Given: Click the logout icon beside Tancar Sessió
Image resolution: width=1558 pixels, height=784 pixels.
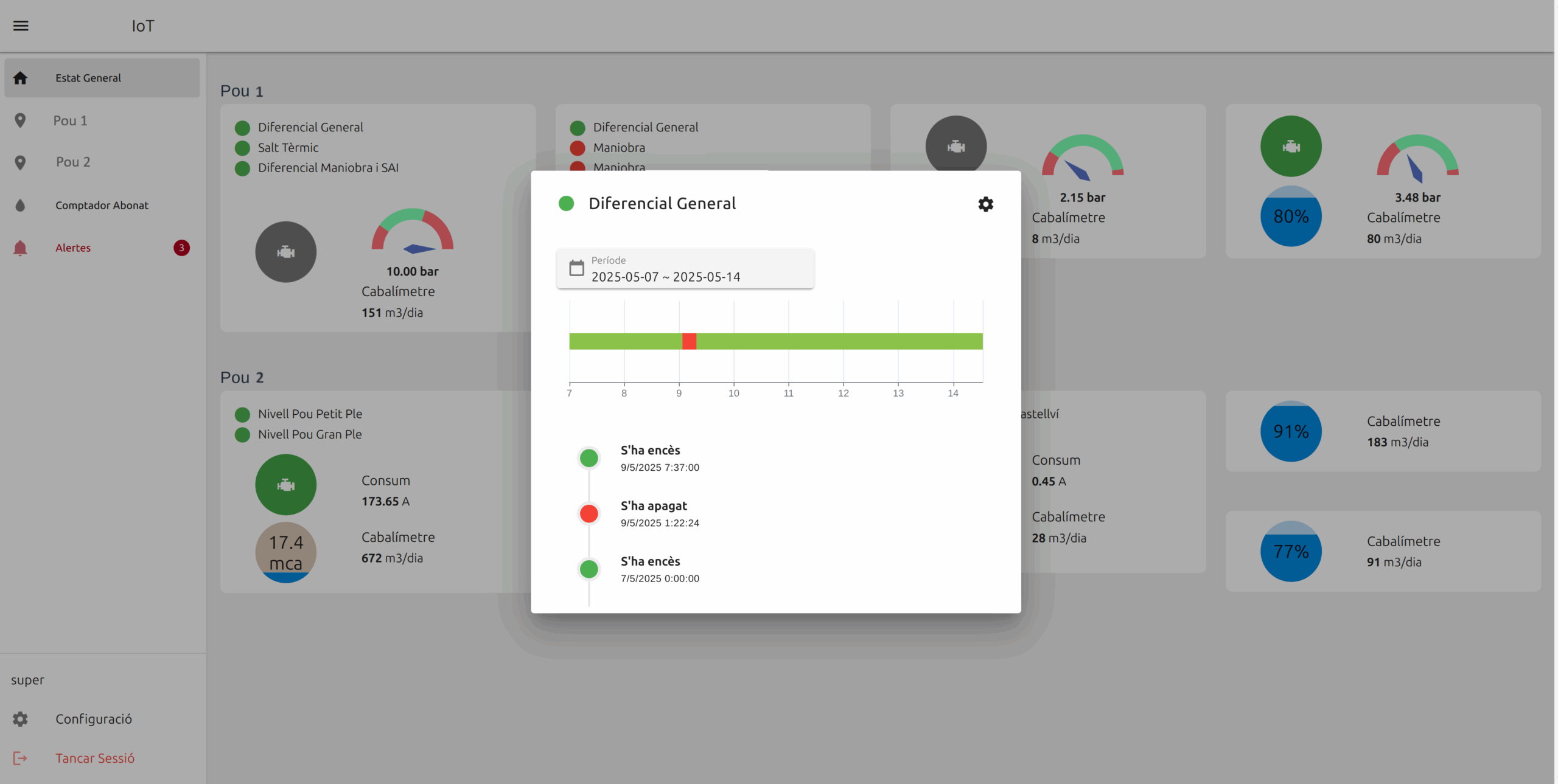Looking at the screenshot, I should [20, 758].
